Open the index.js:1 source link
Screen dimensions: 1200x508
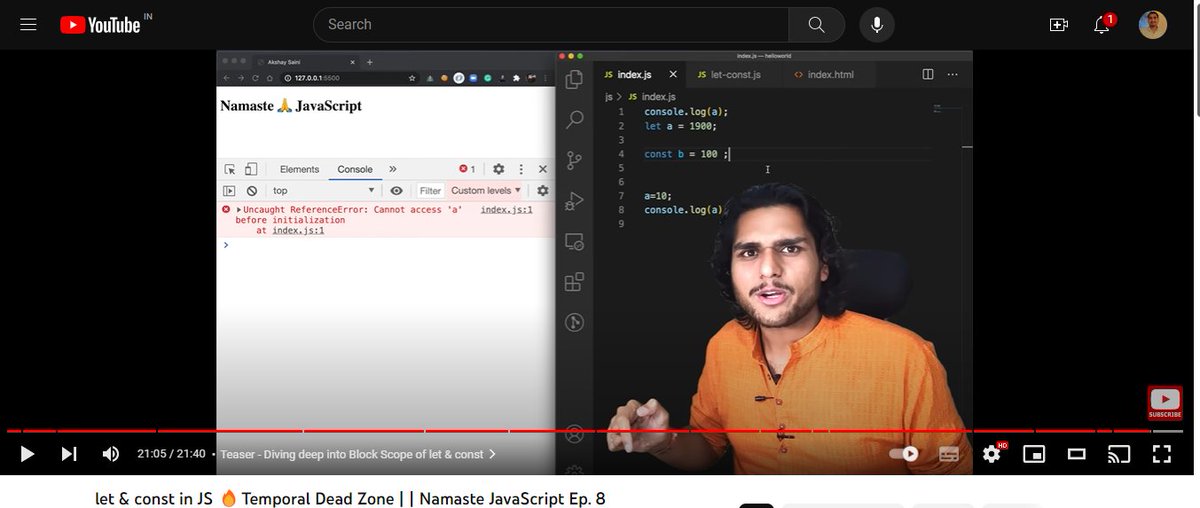pos(506,210)
